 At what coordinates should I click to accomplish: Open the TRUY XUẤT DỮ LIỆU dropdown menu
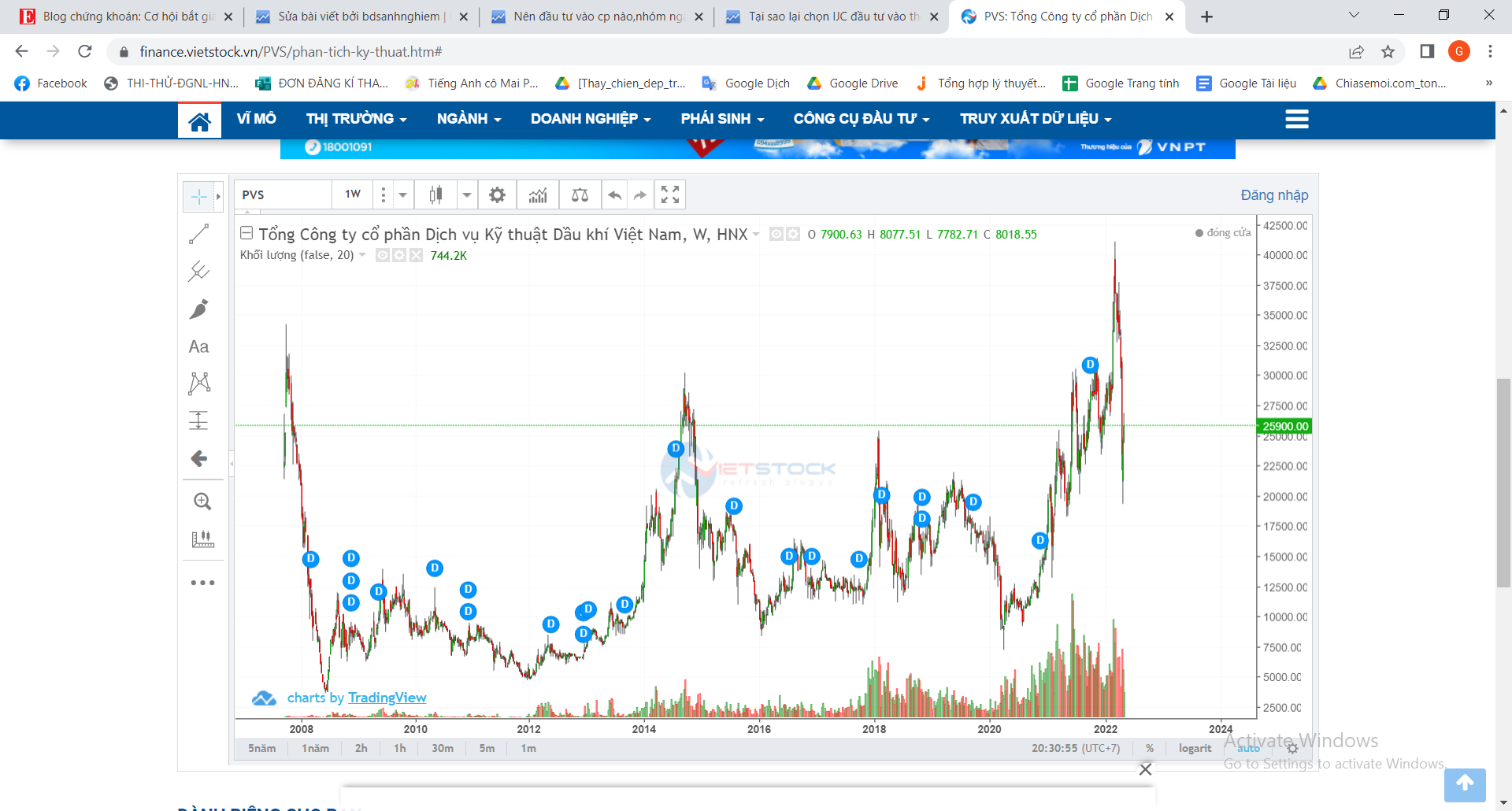click(1036, 119)
